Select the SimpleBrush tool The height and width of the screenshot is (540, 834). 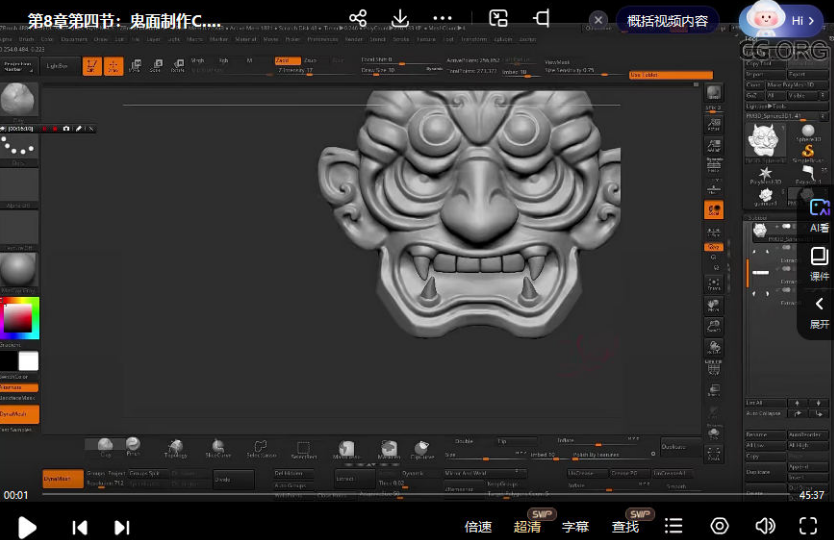click(x=808, y=153)
